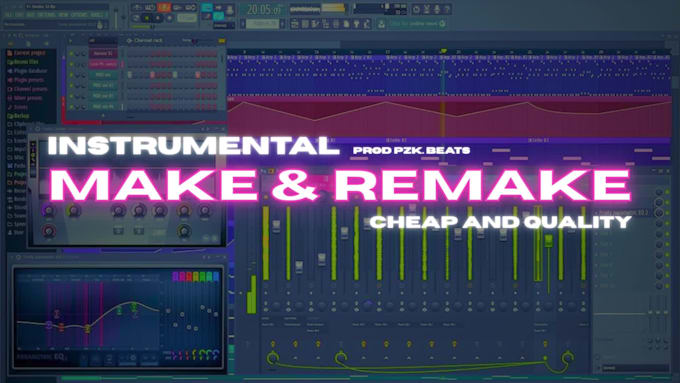Open Mixer presets folder in browser
The image size is (680, 383).
[x=25, y=98]
